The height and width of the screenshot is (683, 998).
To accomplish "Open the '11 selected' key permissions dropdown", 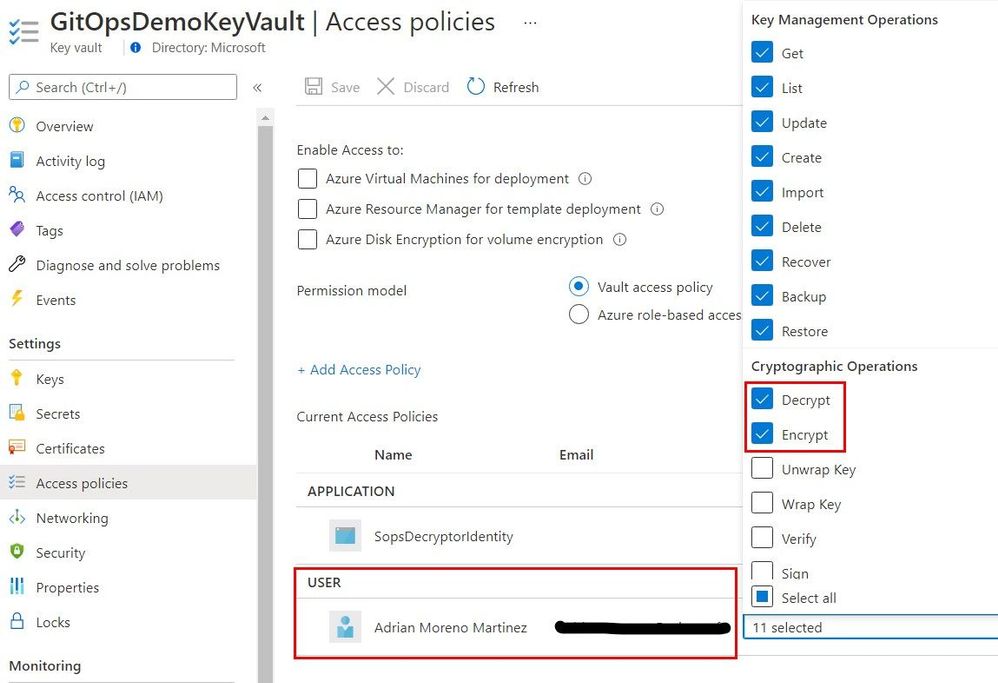I will click(871, 628).
